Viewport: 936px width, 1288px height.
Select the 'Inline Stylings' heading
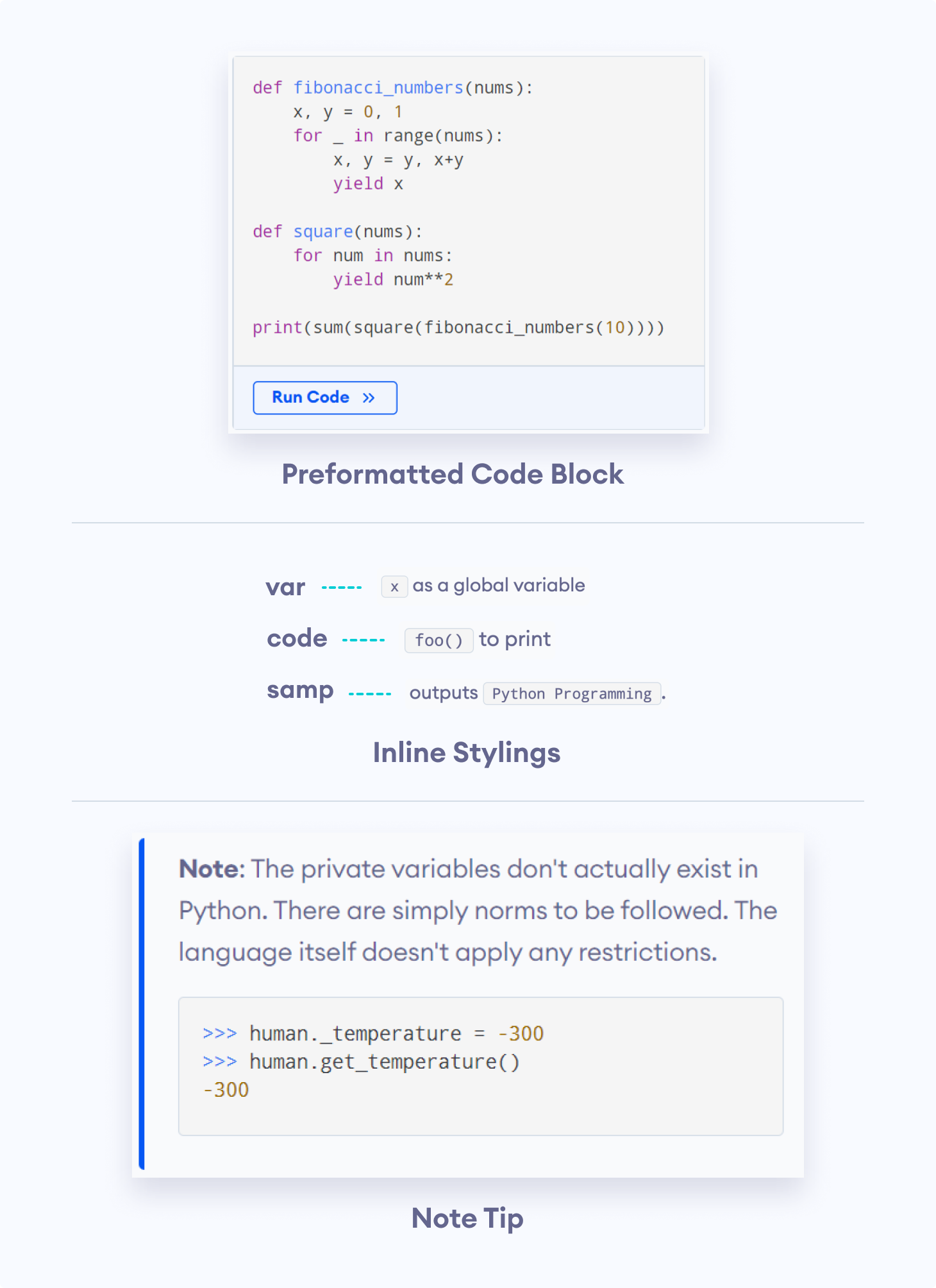[x=467, y=752]
